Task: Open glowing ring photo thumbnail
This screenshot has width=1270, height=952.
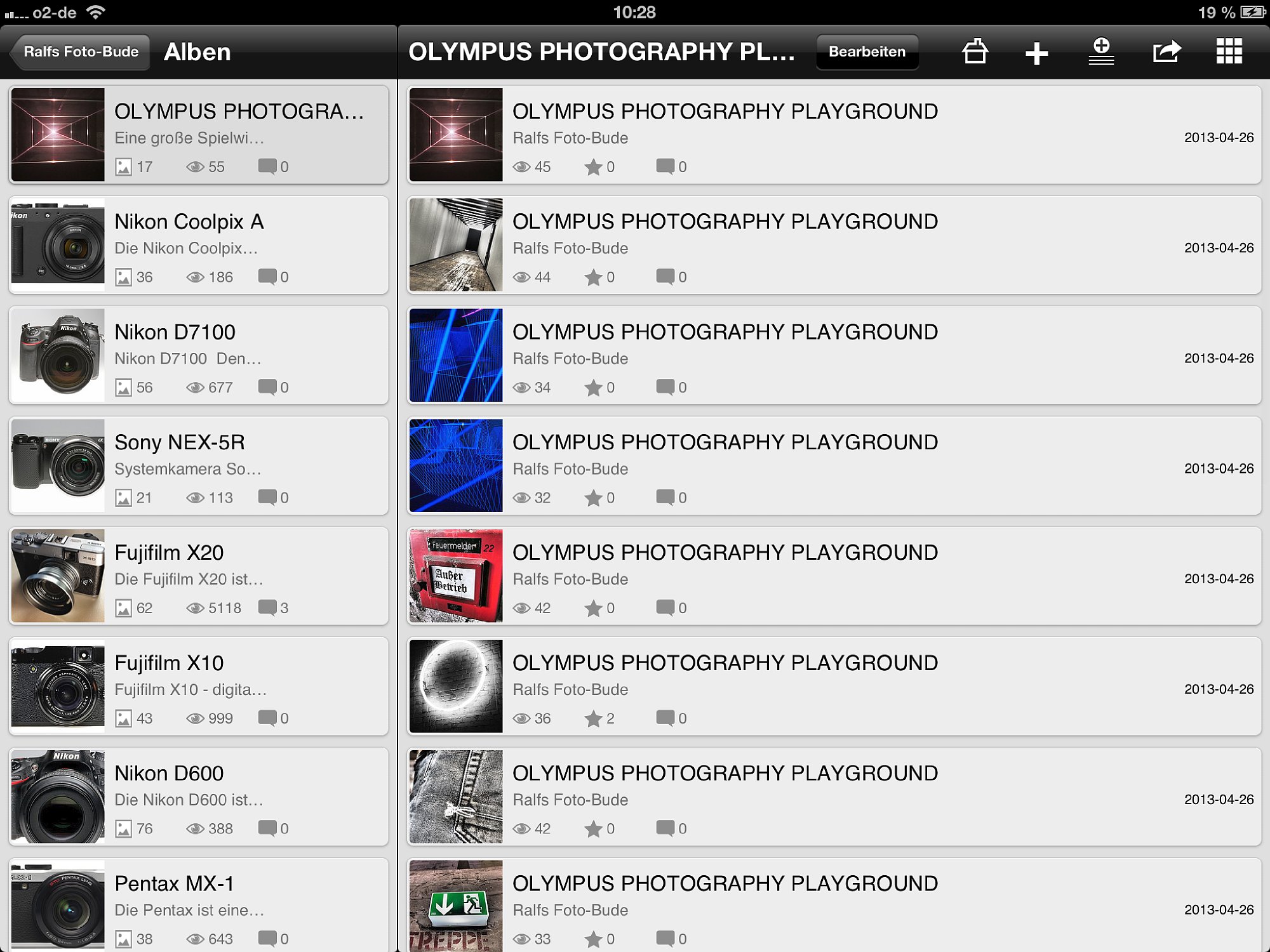Action: tap(456, 687)
